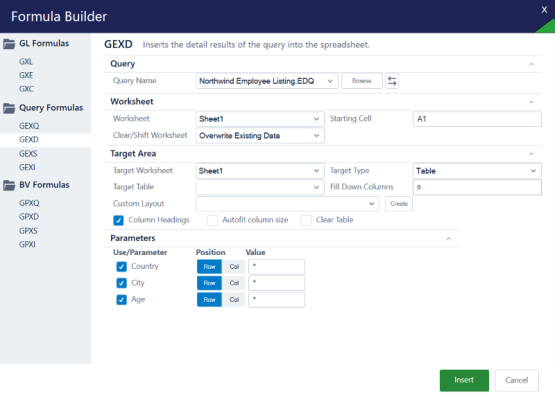This screenshot has width=555, height=397.
Task: Open the Custom Layout dropdown
Action: [x=287, y=204]
